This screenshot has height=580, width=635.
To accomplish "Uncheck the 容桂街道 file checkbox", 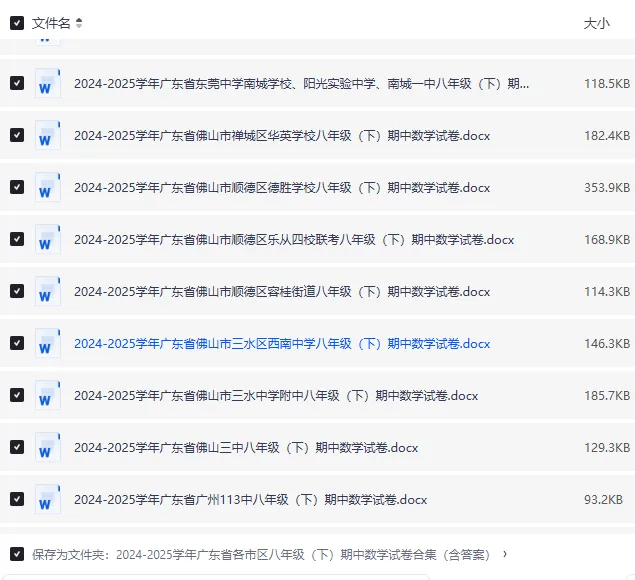I will [17, 291].
